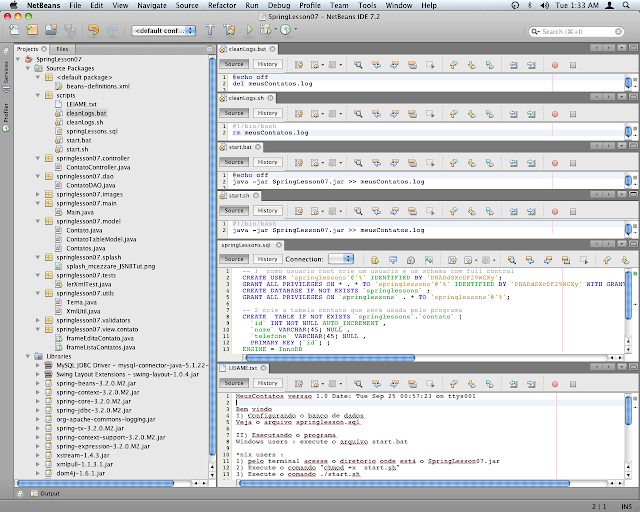
Task: Toggle Source view in springLessons.sql editor
Action: (233, 259)
